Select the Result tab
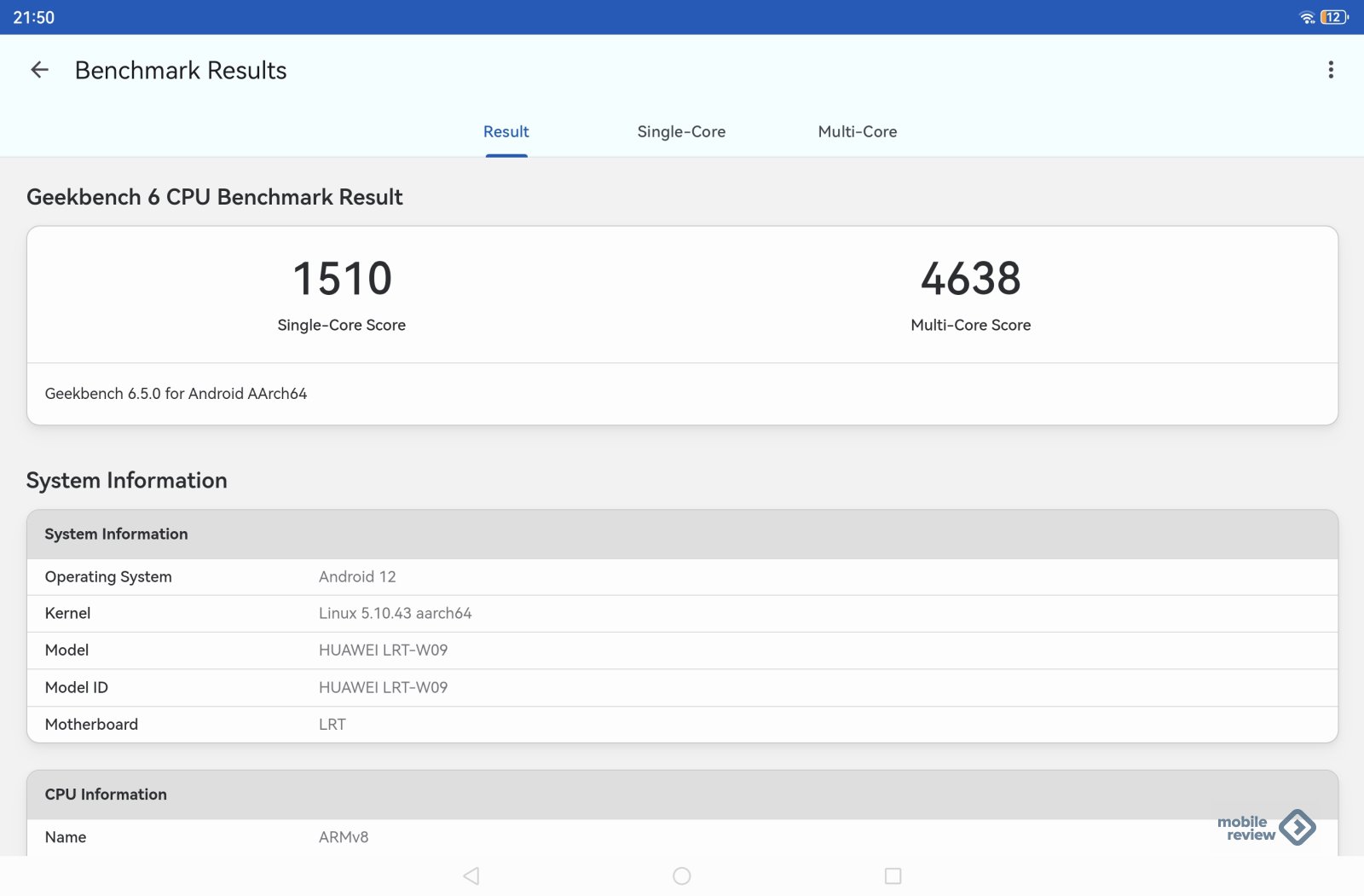The height and width of the screenshot is (896, 1364). [x=506, y=132]
